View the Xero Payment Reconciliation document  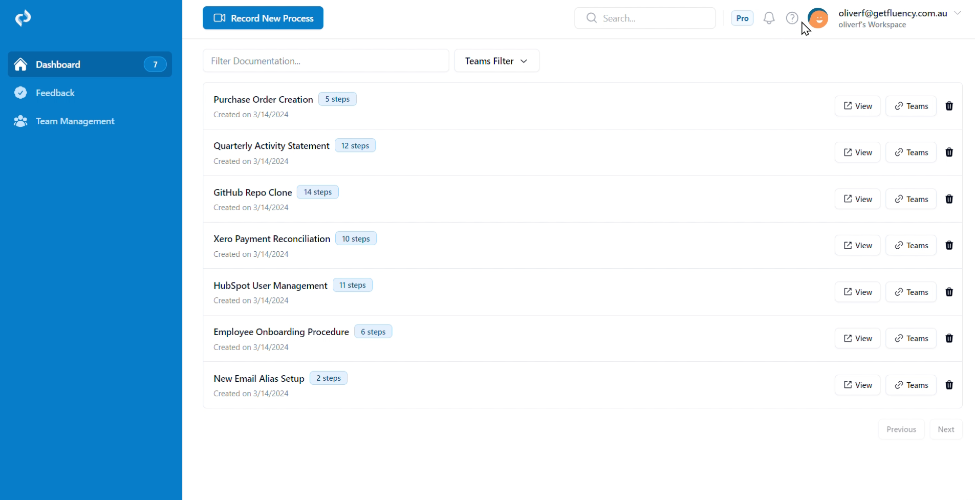[857, 245]
